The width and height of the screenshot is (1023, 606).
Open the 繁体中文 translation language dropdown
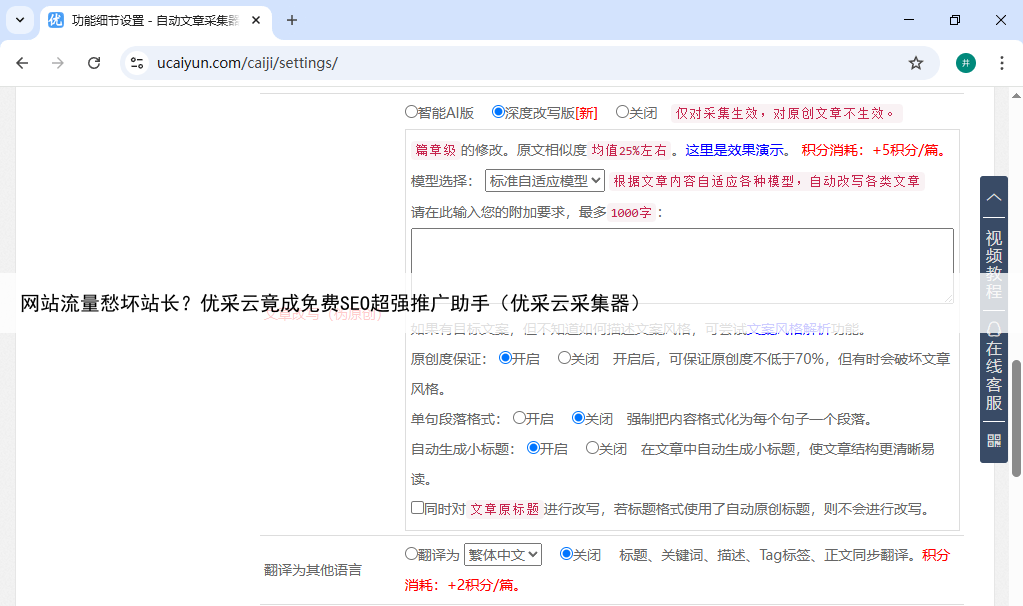tap(502, 554)
